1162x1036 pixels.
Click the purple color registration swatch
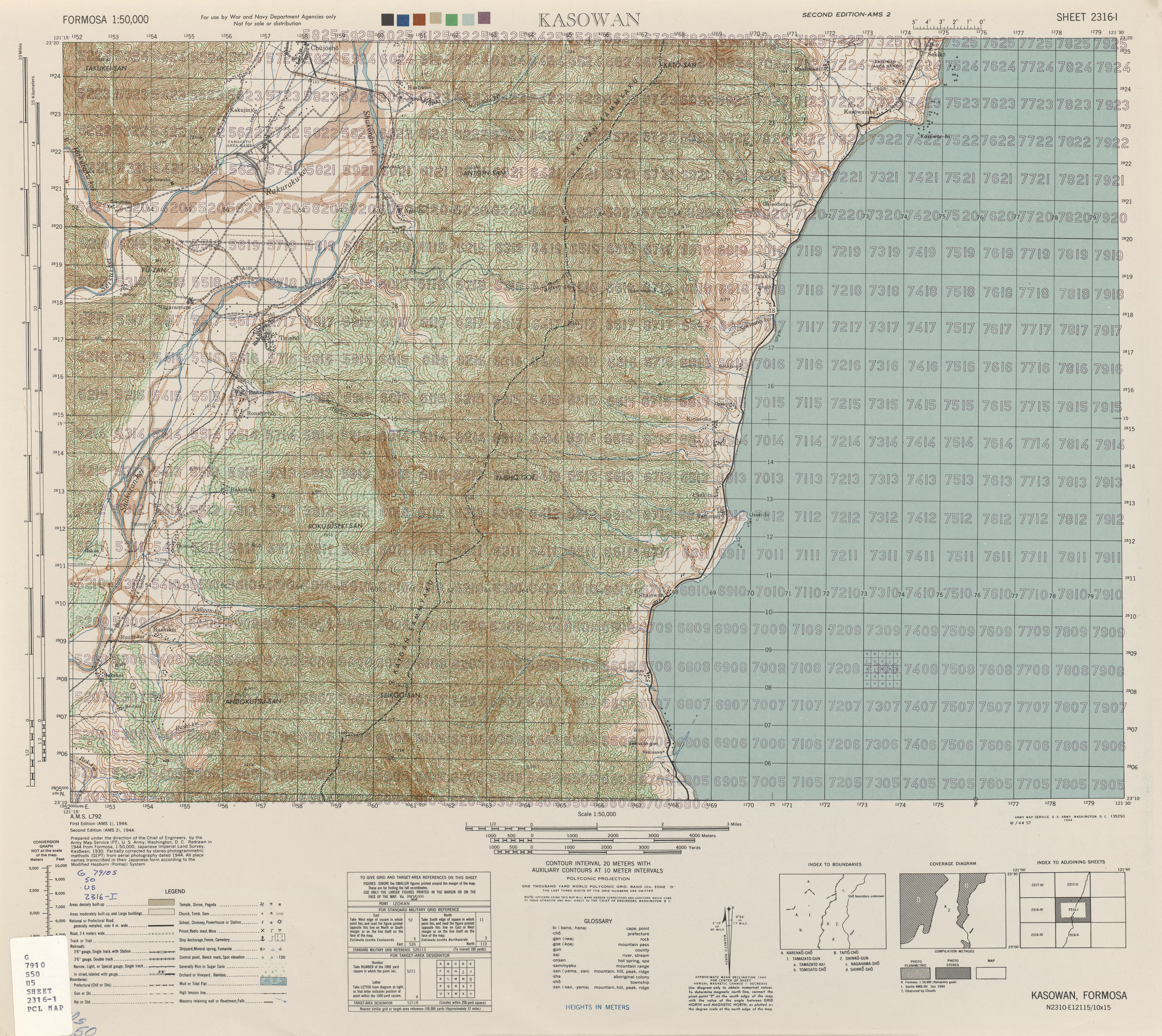click(485, 18)
